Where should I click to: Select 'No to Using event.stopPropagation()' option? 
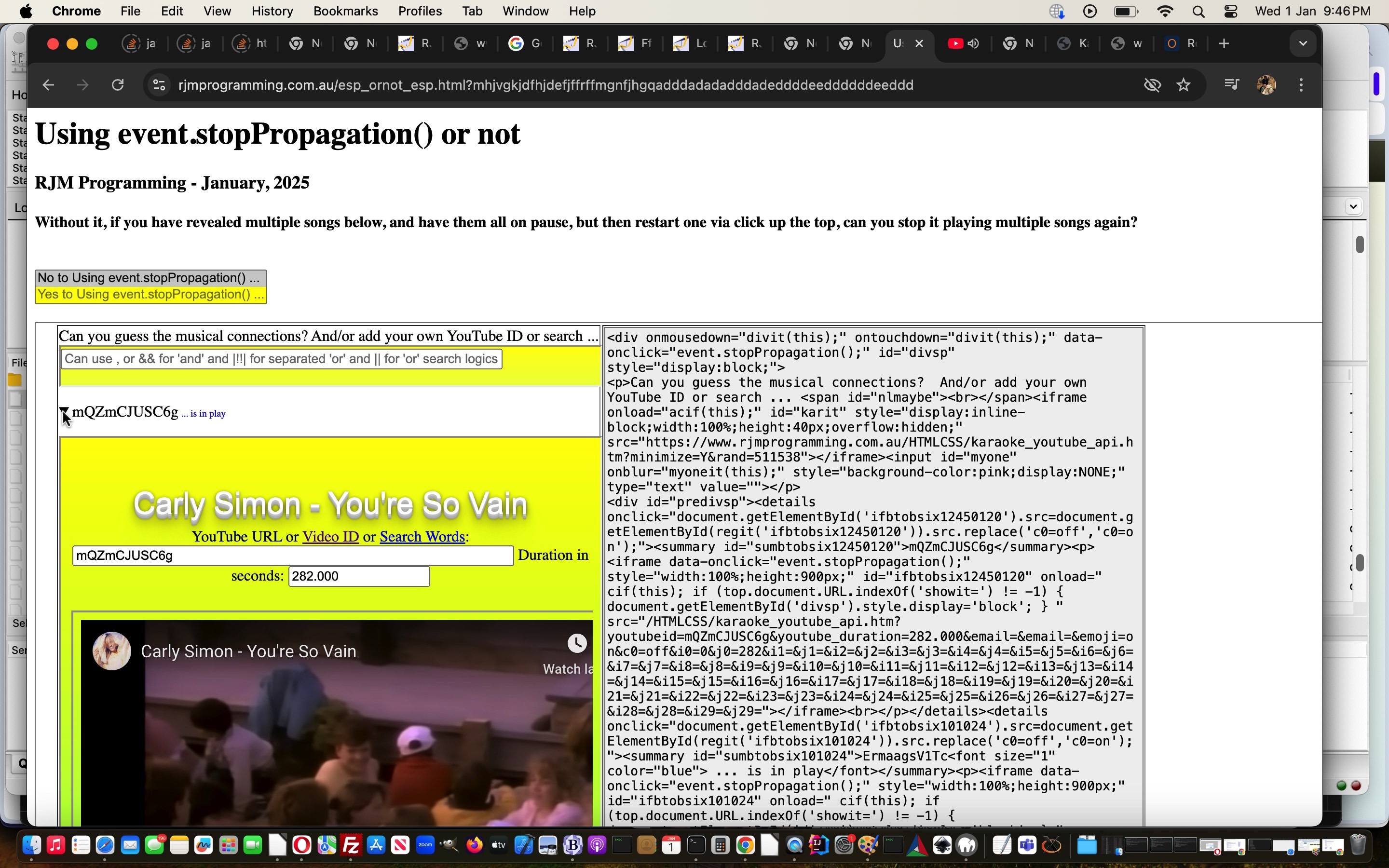151,278
